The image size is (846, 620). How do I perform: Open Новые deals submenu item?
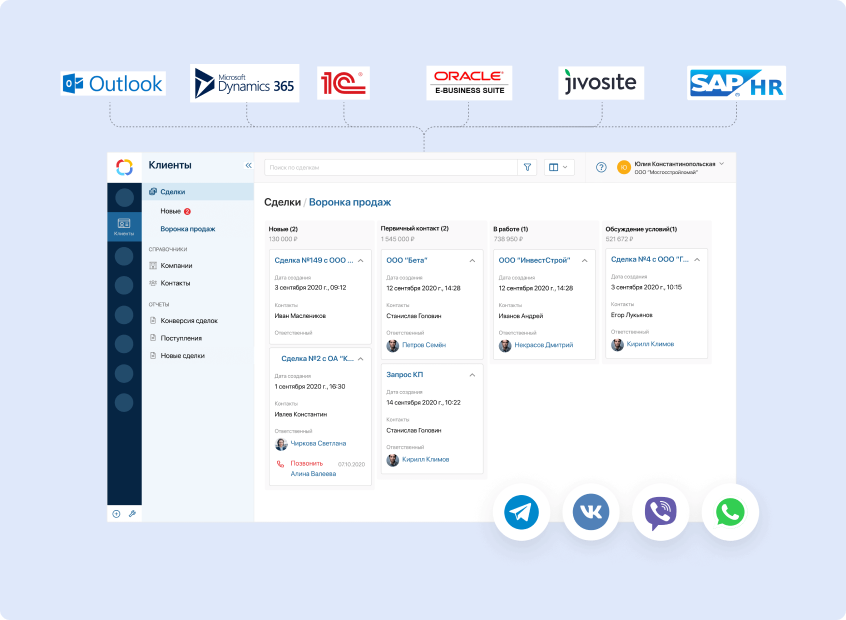point(170,211)
